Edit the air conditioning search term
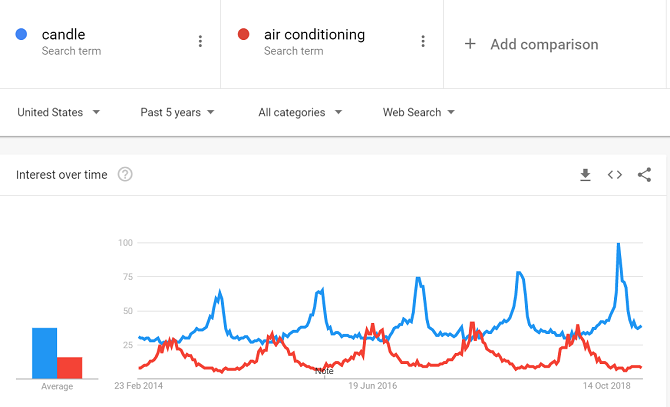This screenshot has width=670, height=407. pyautogui.click(x=314, y=34)
